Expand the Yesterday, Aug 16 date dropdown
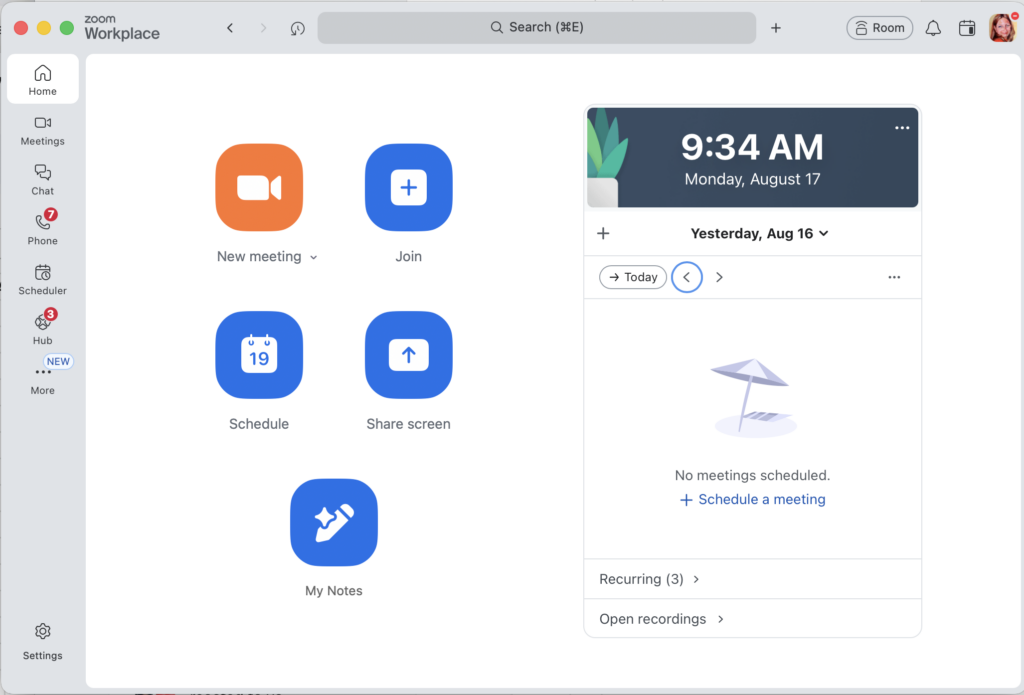The width and height of the screenshot is (1024, 695). click(x=760, y=233)
